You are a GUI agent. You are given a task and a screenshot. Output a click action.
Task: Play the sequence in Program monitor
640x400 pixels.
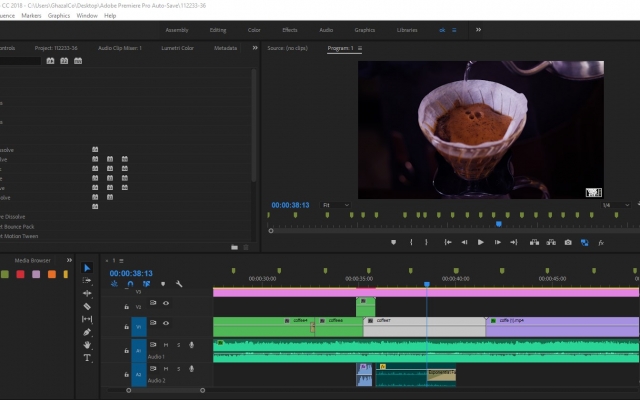click(480, 242)
